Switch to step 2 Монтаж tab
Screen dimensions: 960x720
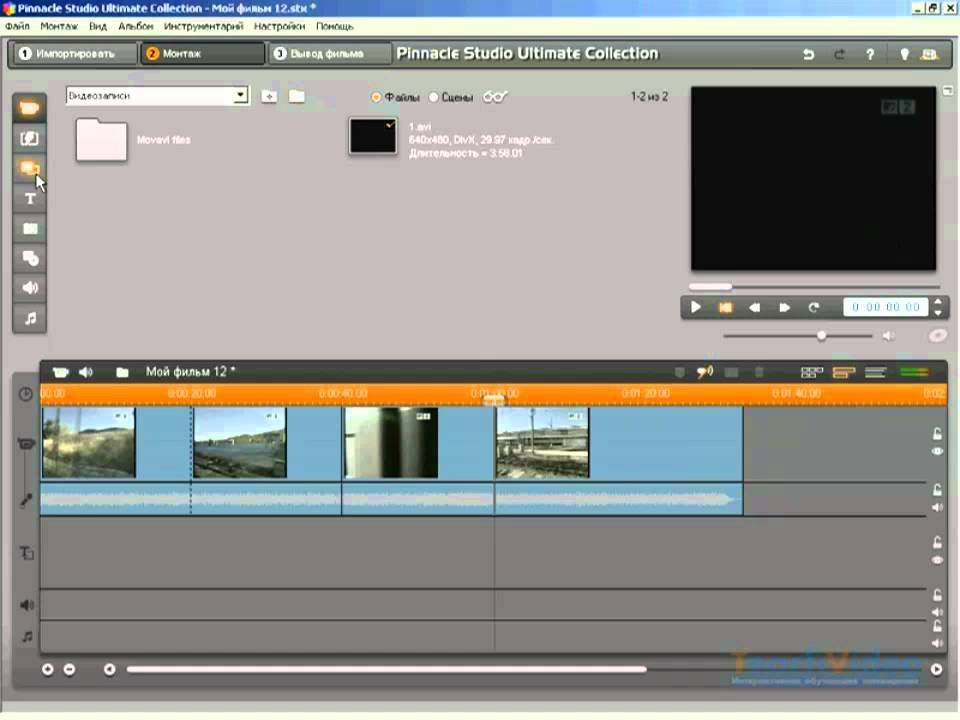[203, 54]
